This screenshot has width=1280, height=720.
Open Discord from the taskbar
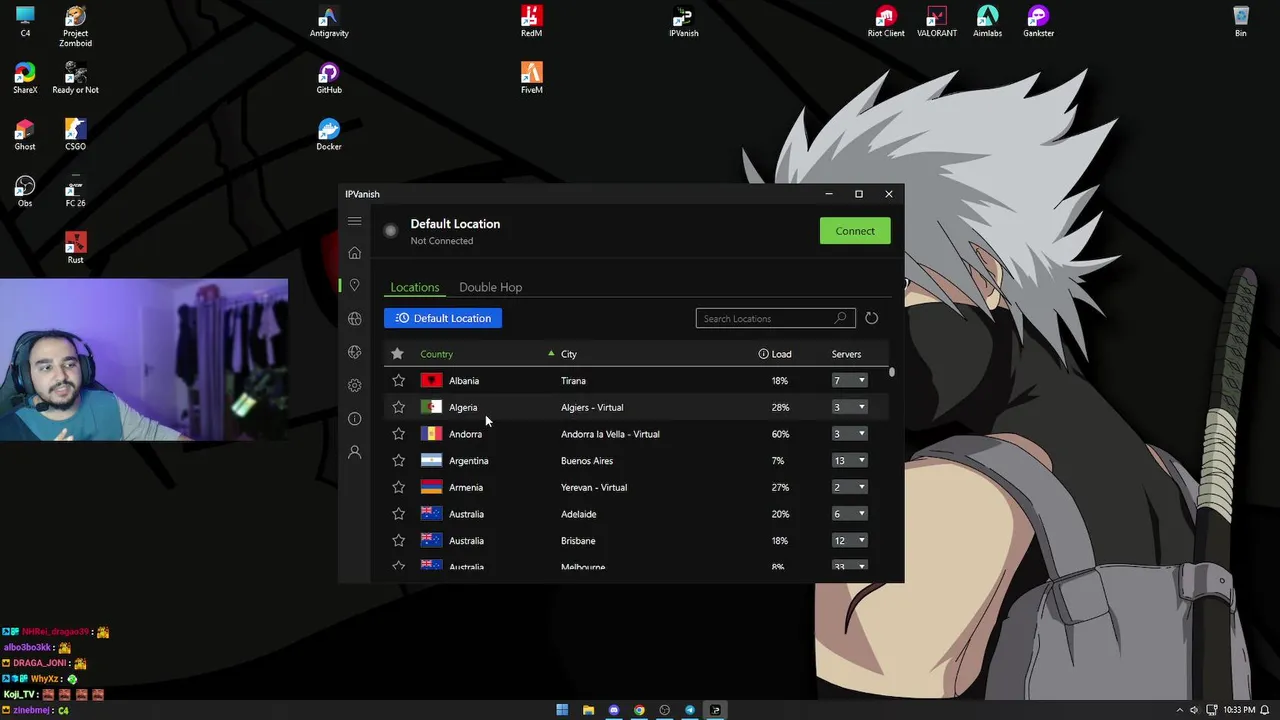point(614,710)
